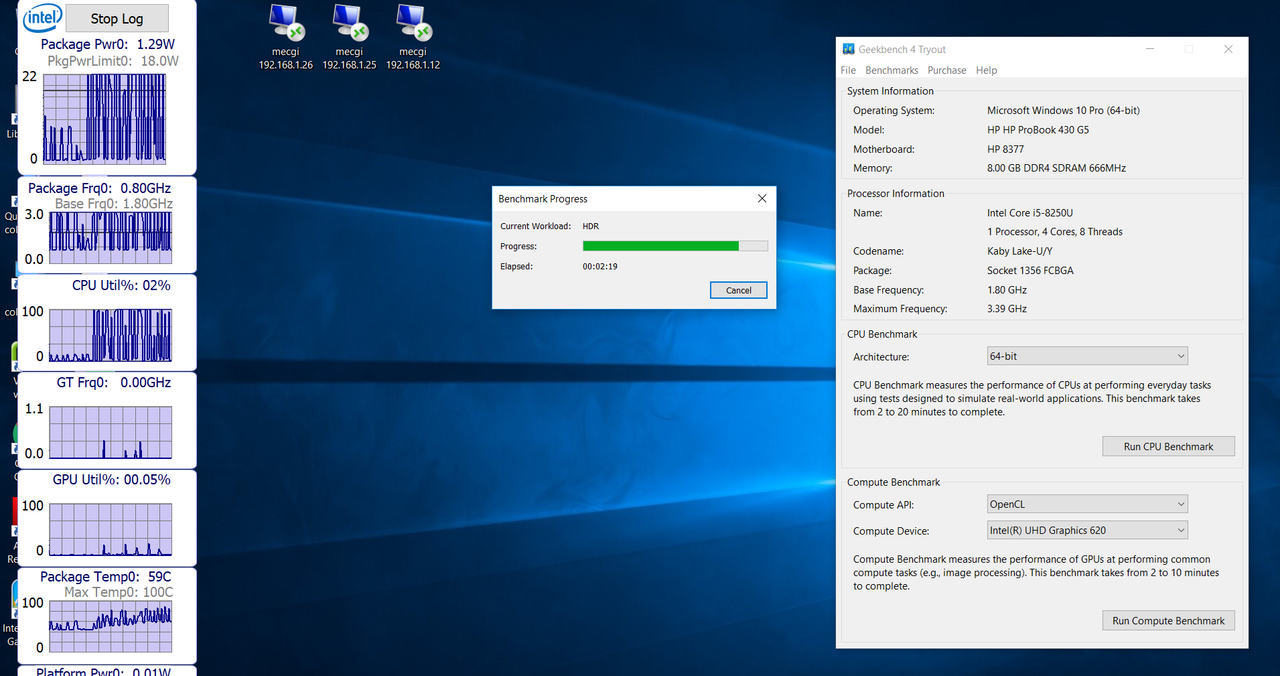
Task: Click the Package Temp0 temperature graph
Action: pos(110,627)
